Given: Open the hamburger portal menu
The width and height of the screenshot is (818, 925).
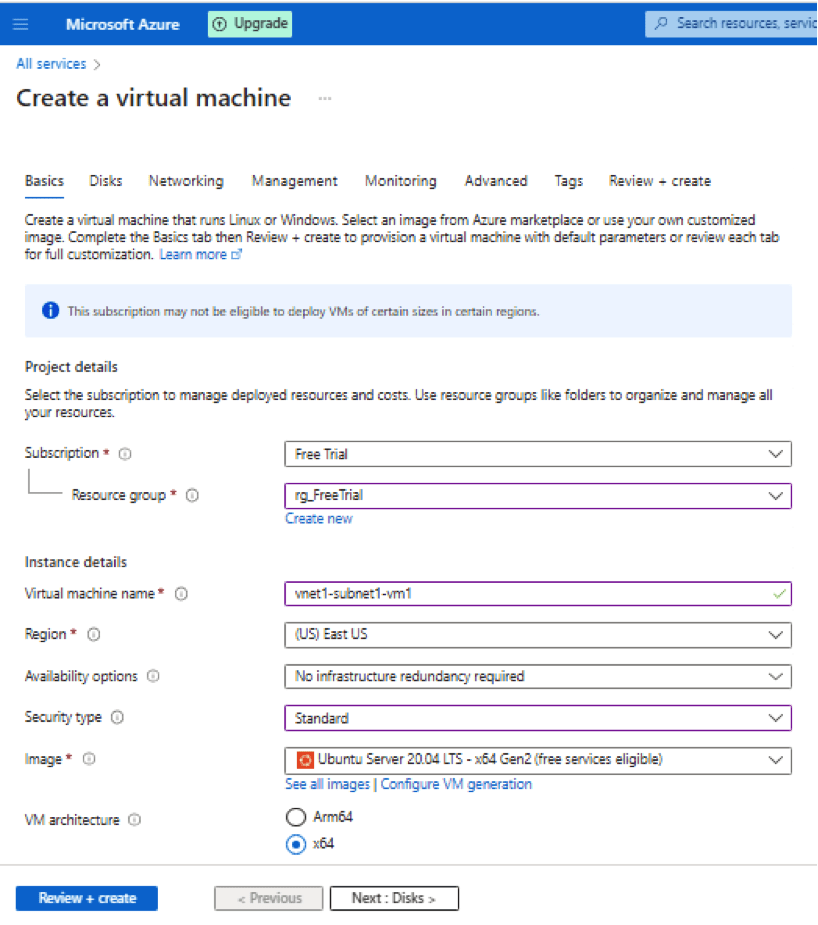Looking at the screenshot, I should pyautogui.click(x=21, y=24).
